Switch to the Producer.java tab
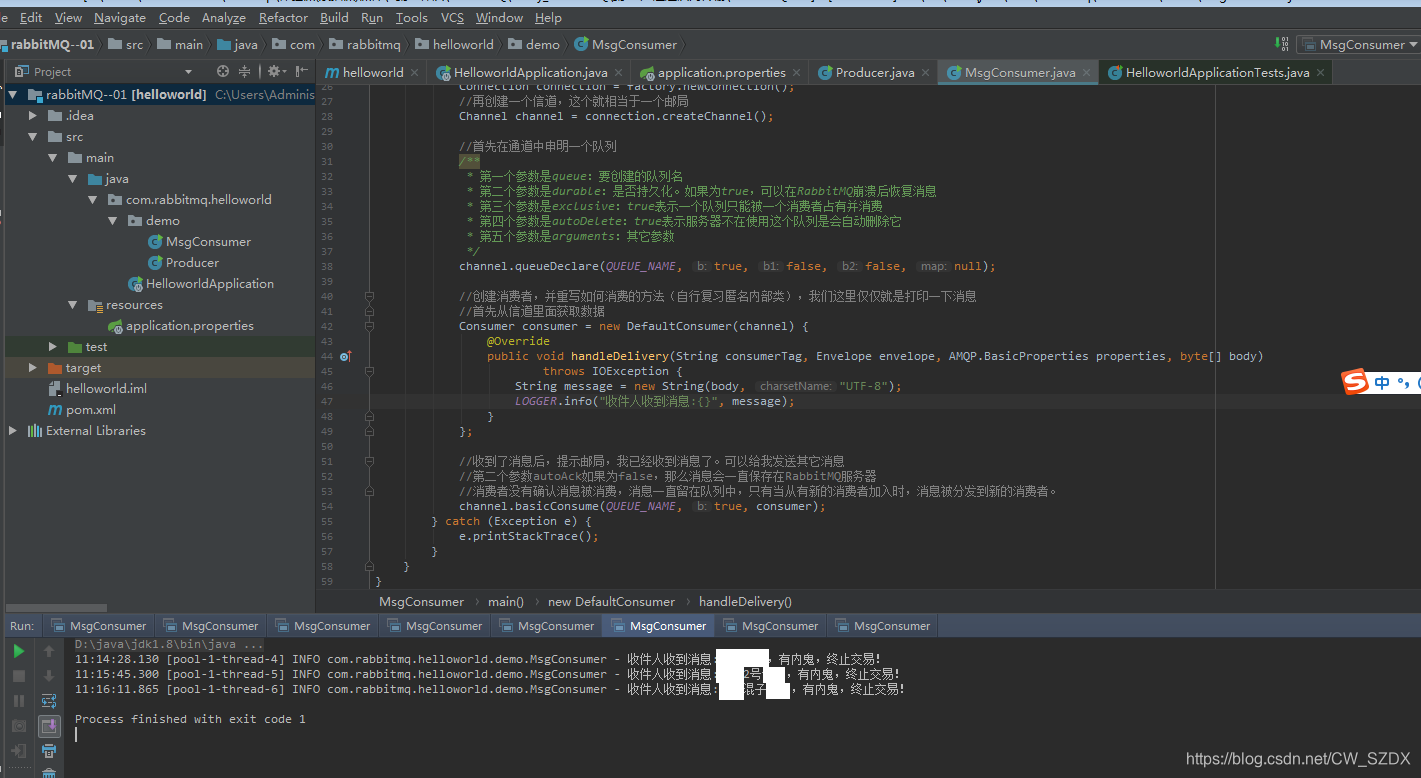 click(x=875, y=73)
